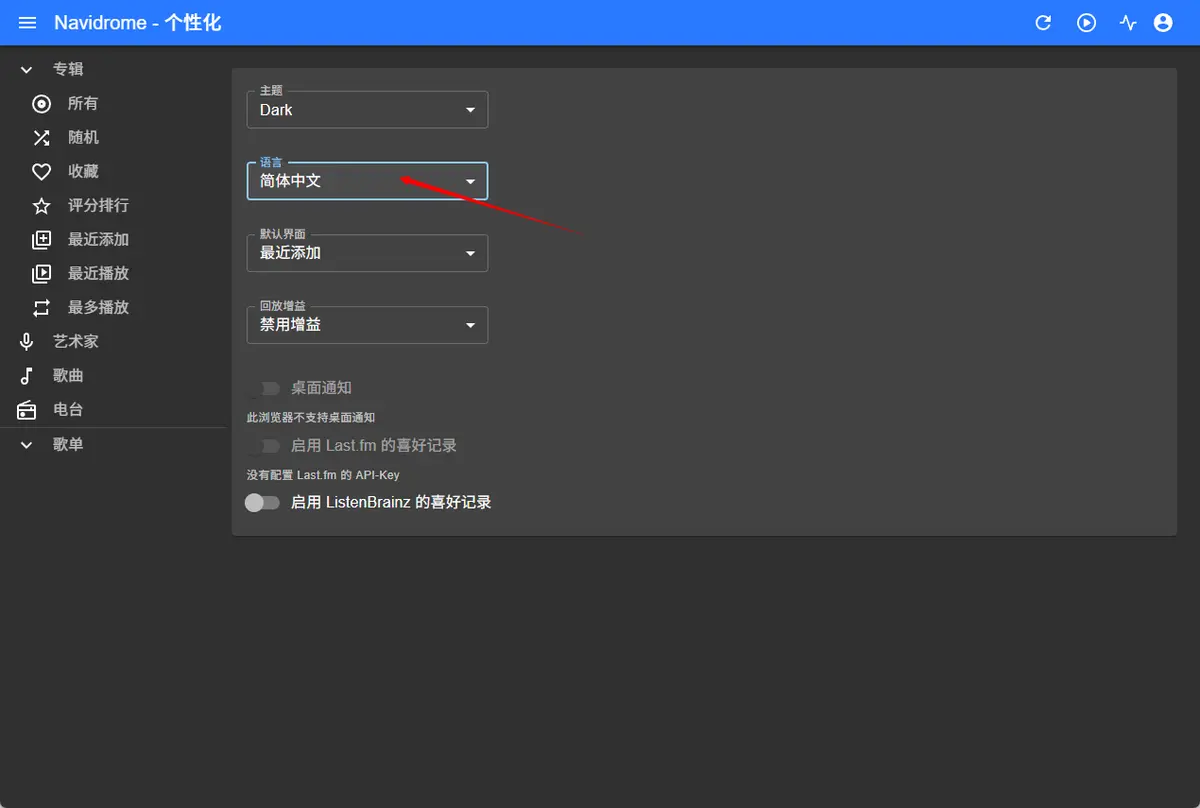Viewport: 1200px width, 808px height.
Task: Click the Navidrome - 个性化 title
Action: [138, 23]
